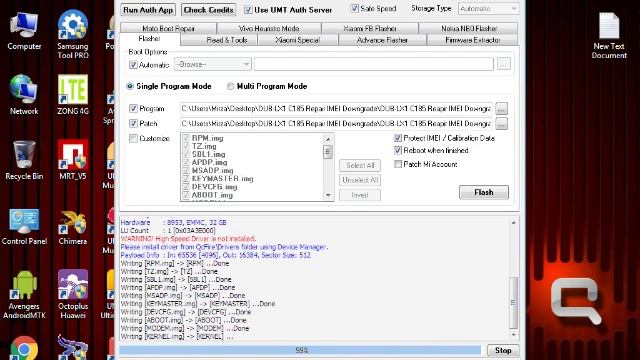Screen dimensions: 640x360
Task: Click log panel scroll up arrow
Action: 513,223
